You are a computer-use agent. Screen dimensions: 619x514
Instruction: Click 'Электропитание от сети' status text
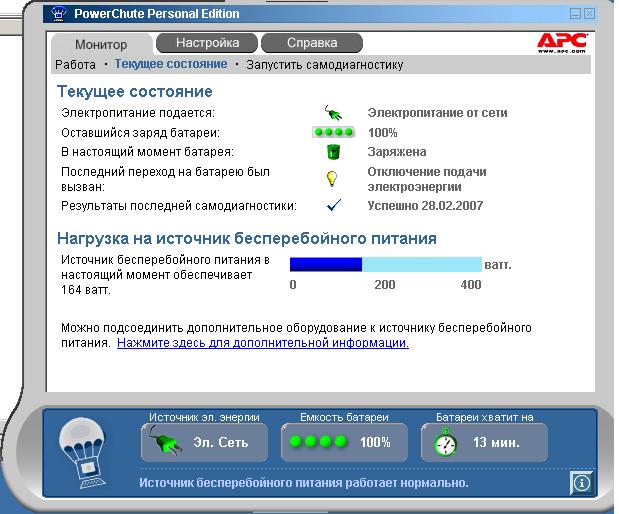tap(437, 113)
